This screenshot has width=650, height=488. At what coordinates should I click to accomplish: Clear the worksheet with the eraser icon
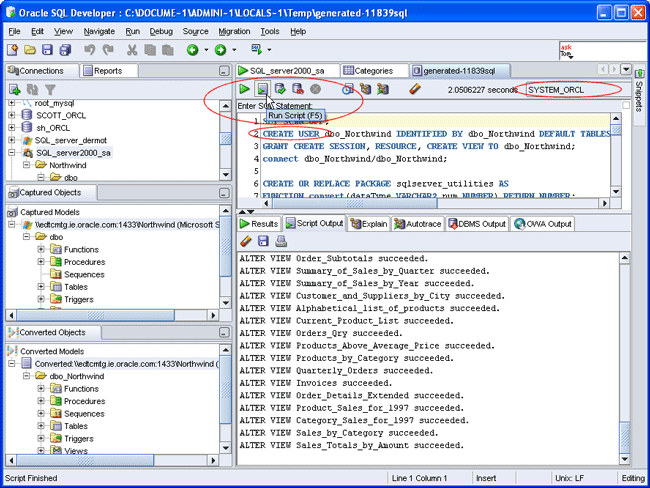[x=415, y=89]
